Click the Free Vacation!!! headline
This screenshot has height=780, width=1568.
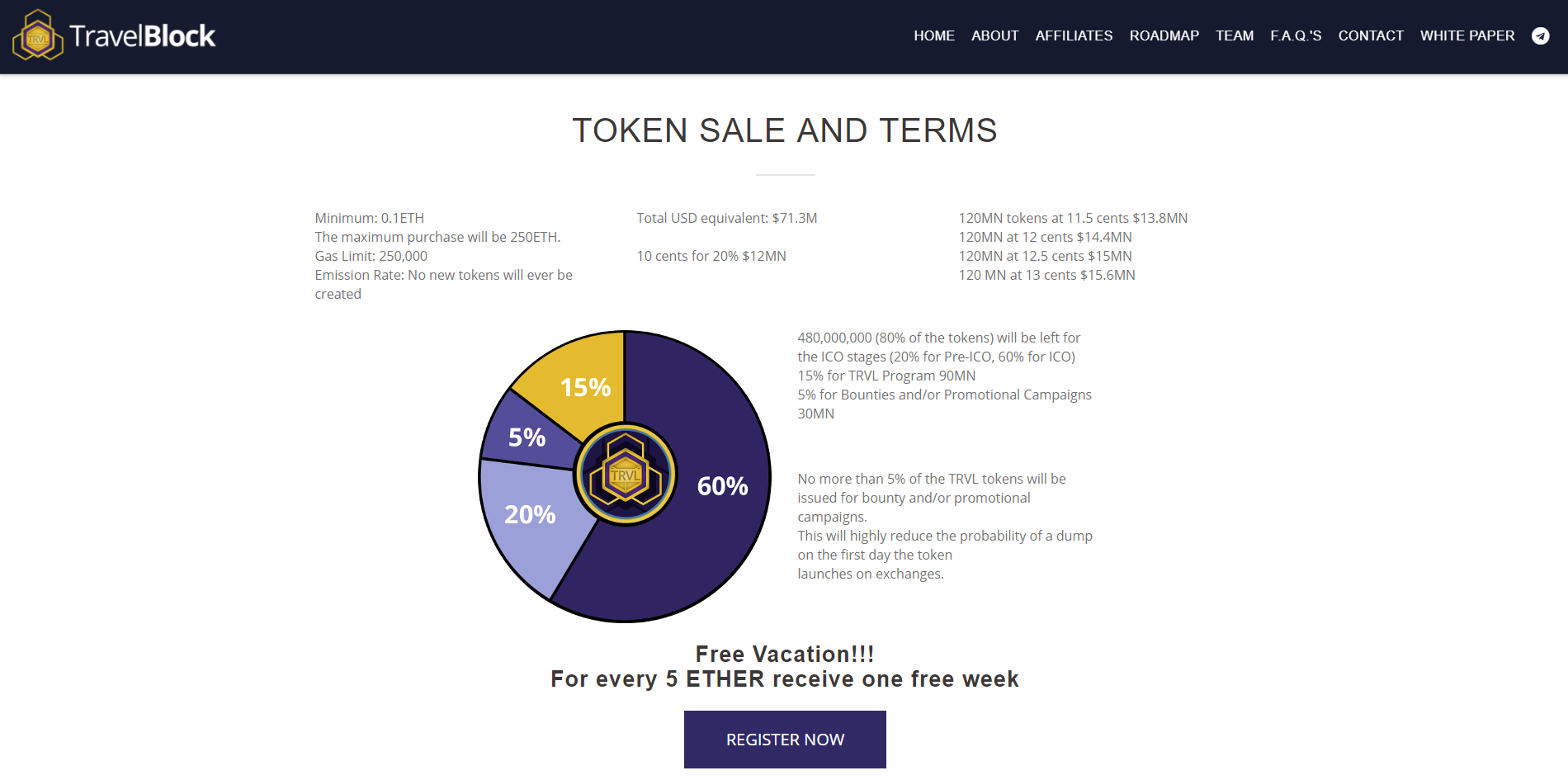(784, 654)
